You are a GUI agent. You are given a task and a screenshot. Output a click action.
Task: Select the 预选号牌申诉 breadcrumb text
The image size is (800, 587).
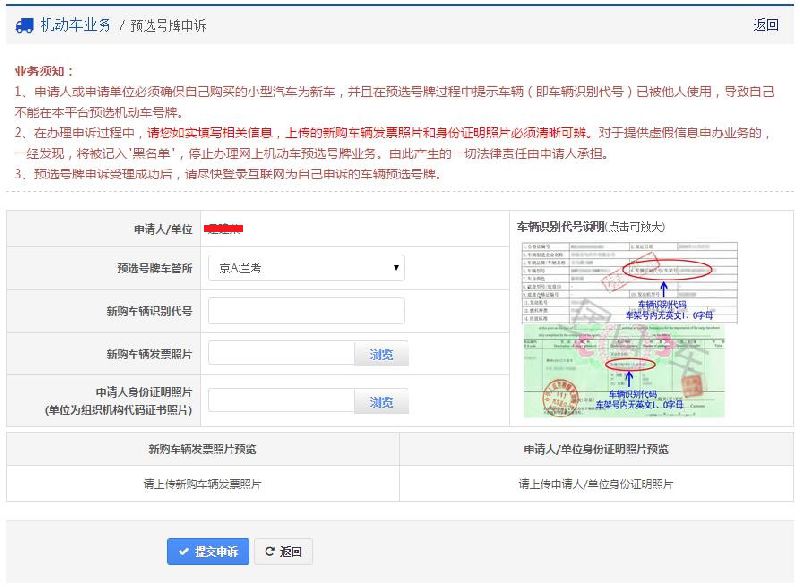point(169,26)
